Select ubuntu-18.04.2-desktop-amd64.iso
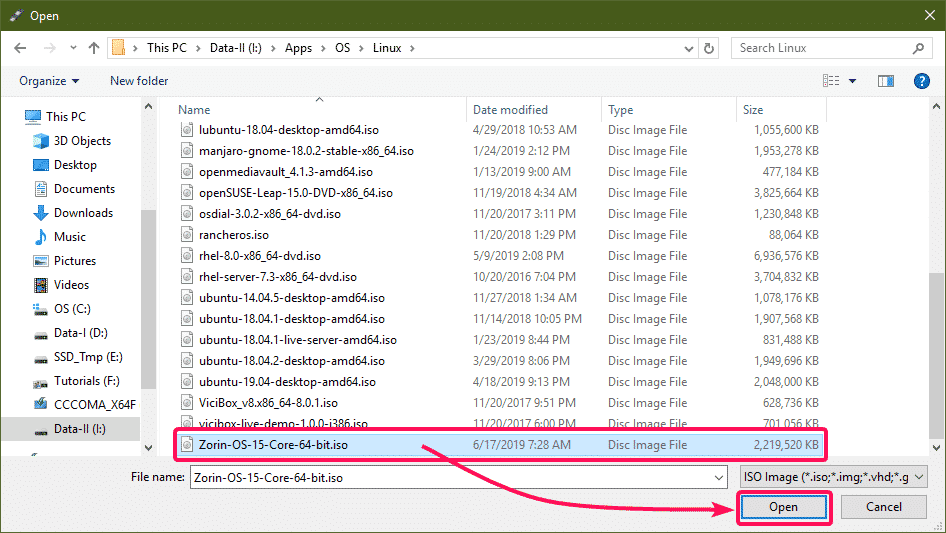 click(291, 361)
